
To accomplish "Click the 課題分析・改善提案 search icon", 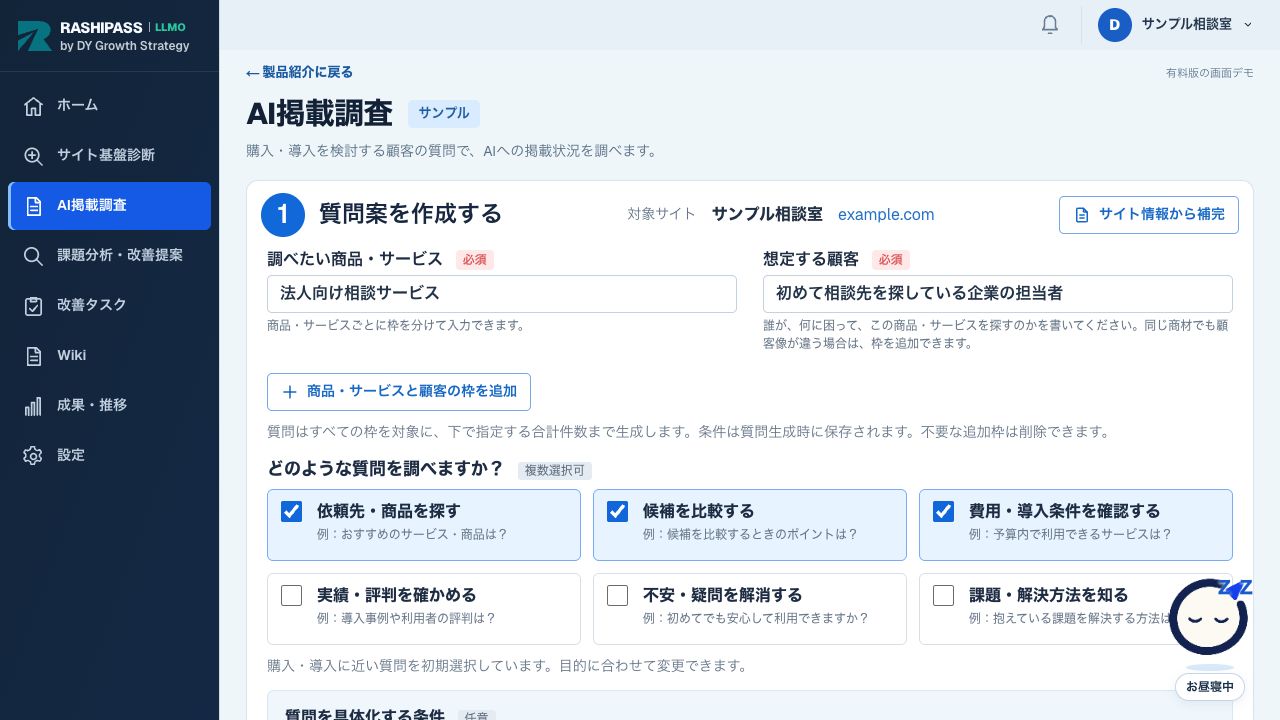I will click(33, 256).
